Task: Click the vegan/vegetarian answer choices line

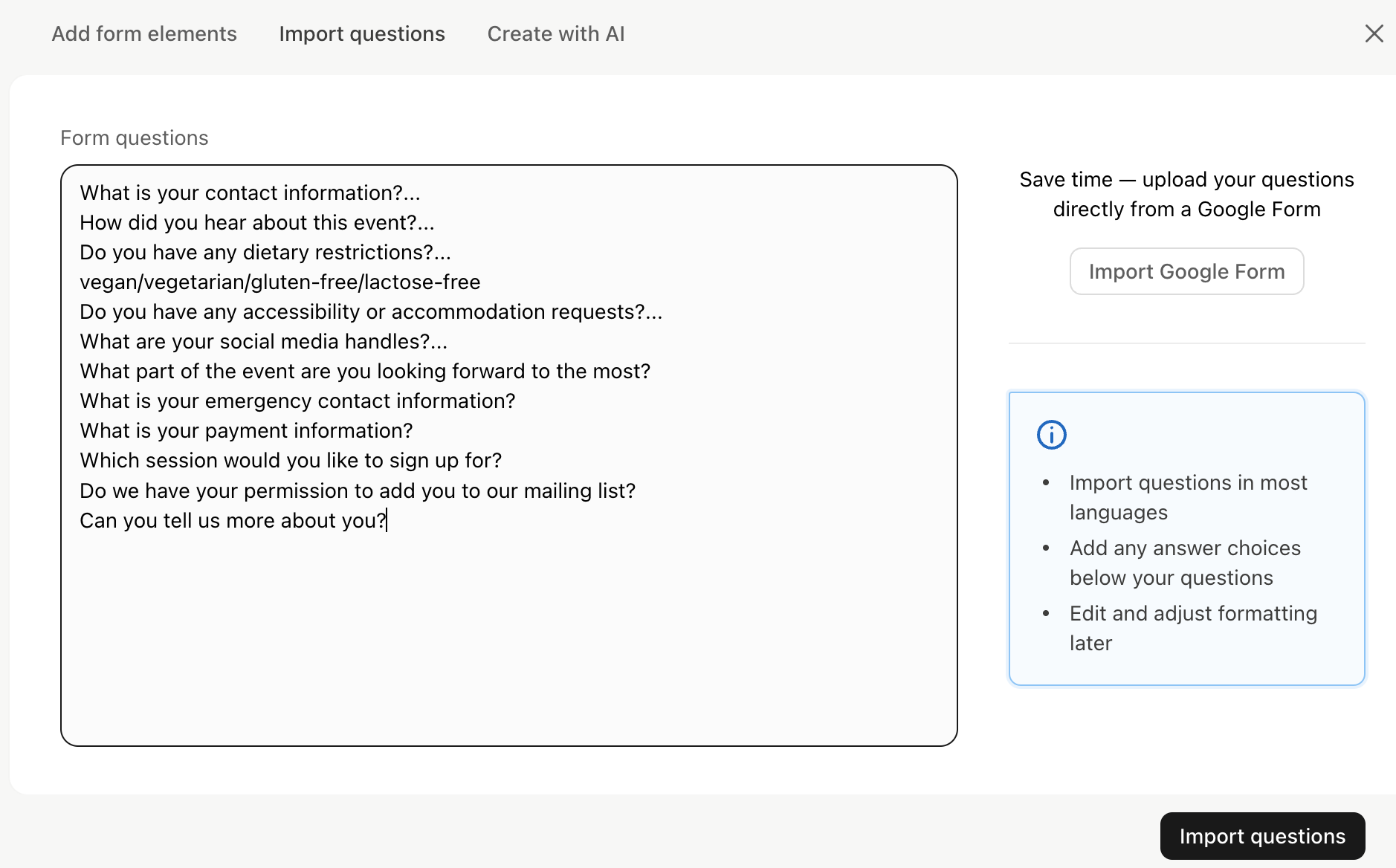Action: [x=279, y=282]
